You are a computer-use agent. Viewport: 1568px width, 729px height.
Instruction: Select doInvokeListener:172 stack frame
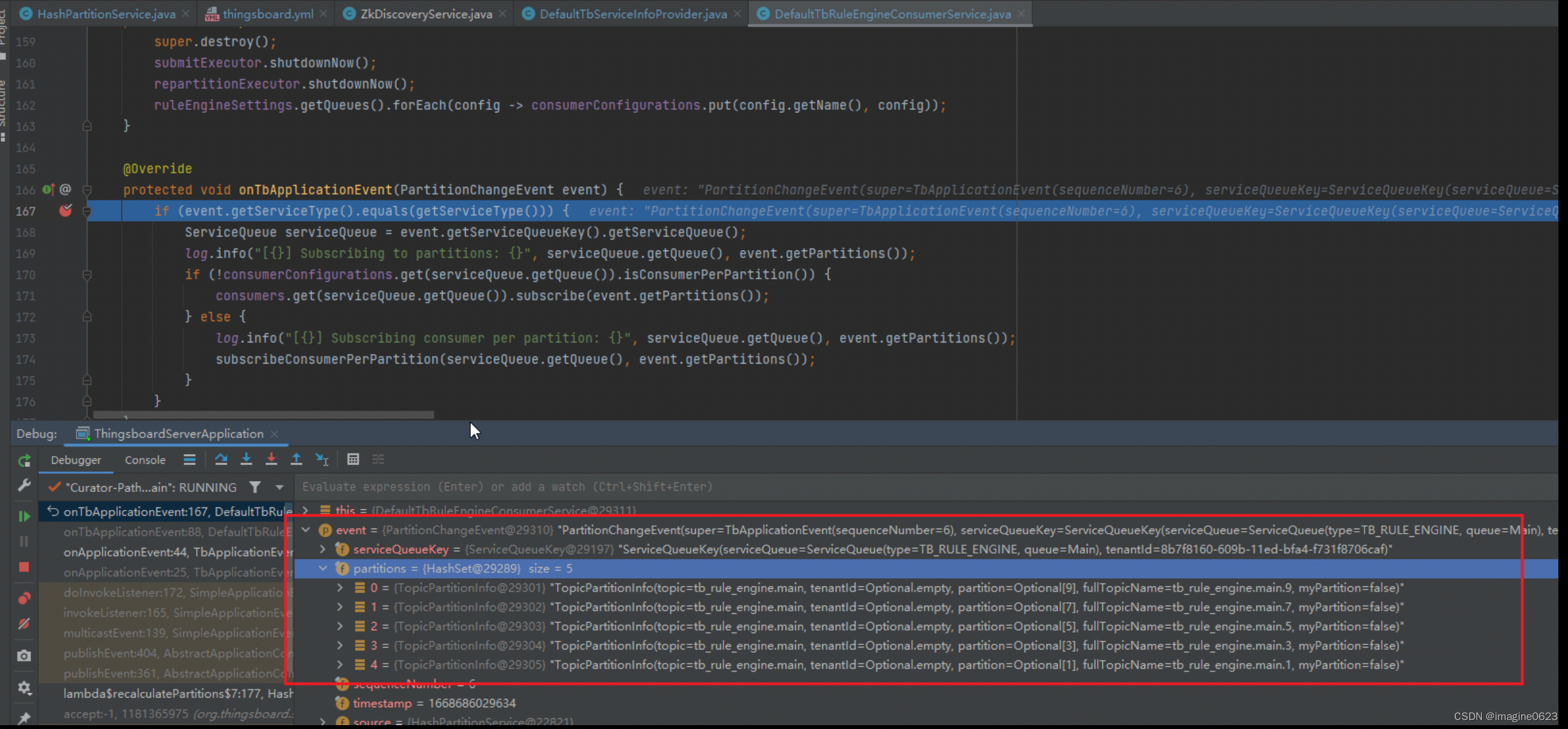coord(166,592)
